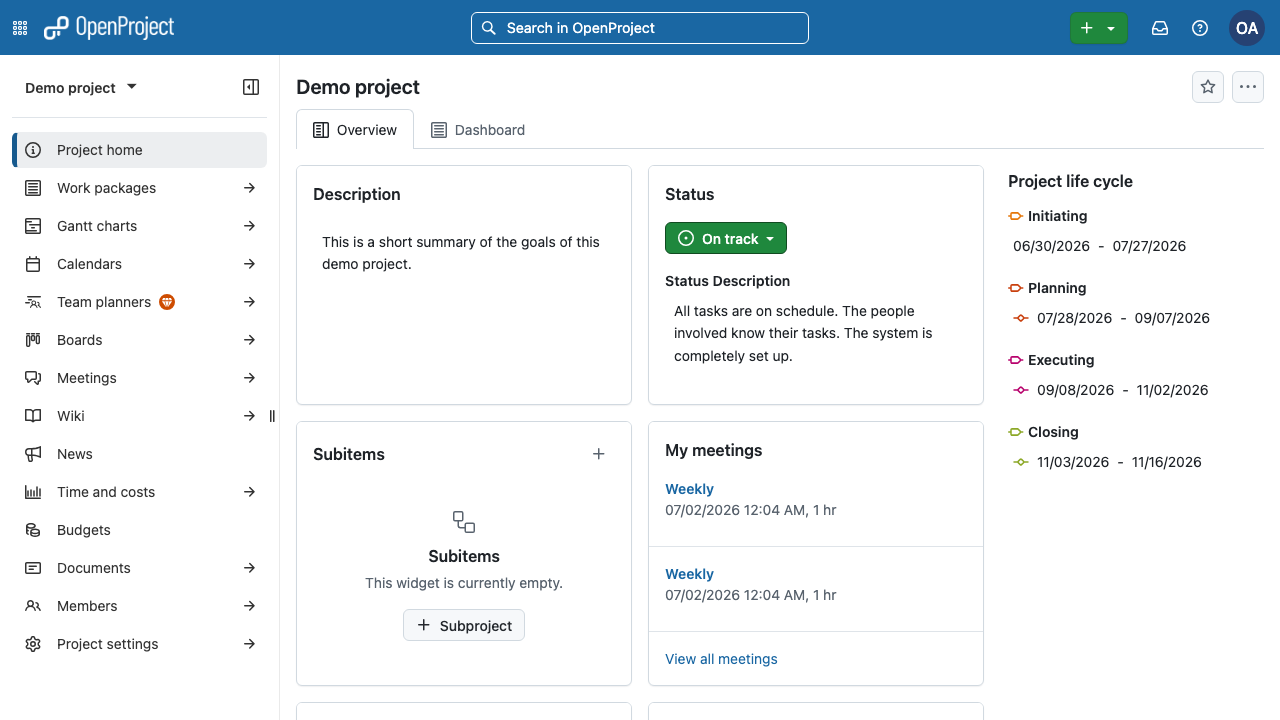Open the three-dots more menu
1280x720 pixels.
pos(1248,87)
